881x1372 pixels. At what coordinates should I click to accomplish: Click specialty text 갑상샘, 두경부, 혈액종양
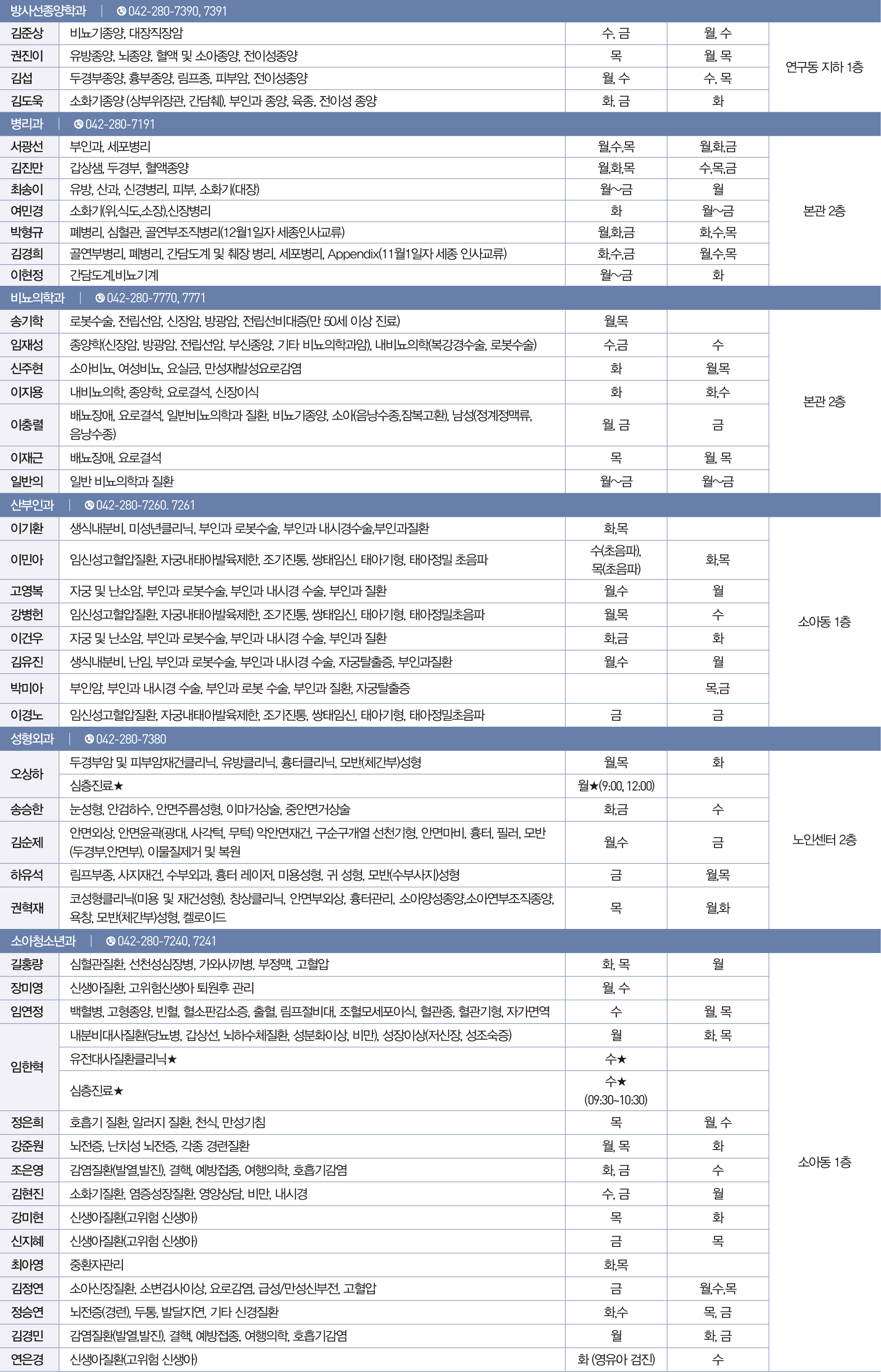[129, 168]
